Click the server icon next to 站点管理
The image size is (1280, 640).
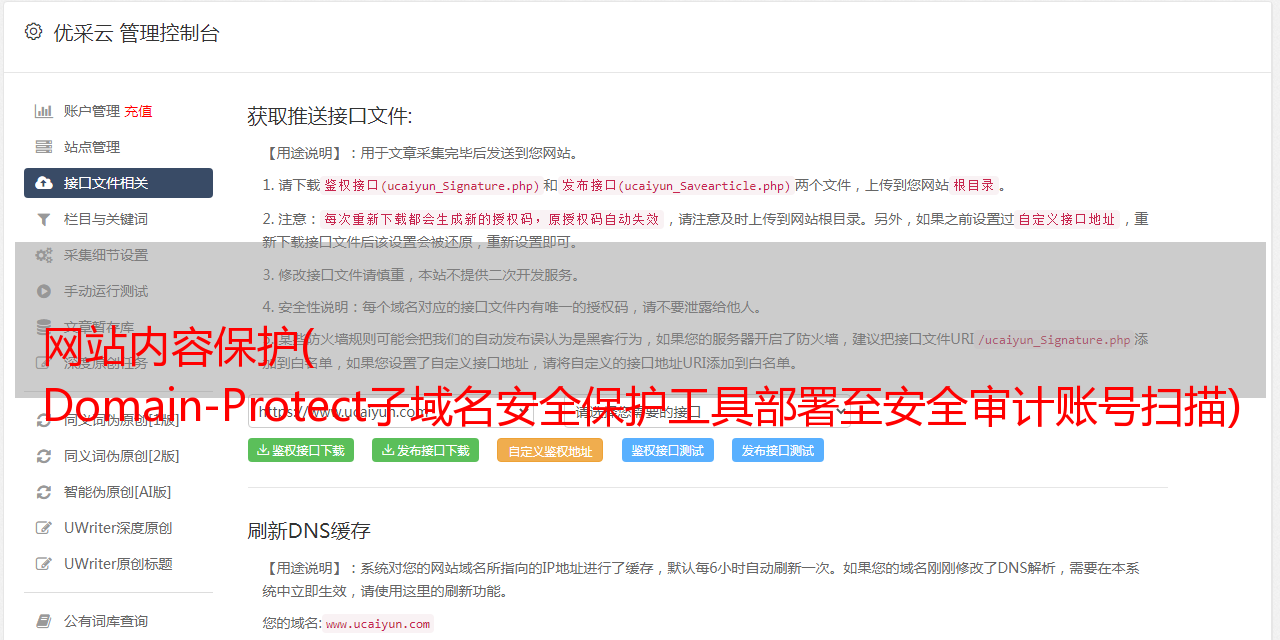(44, 147)
